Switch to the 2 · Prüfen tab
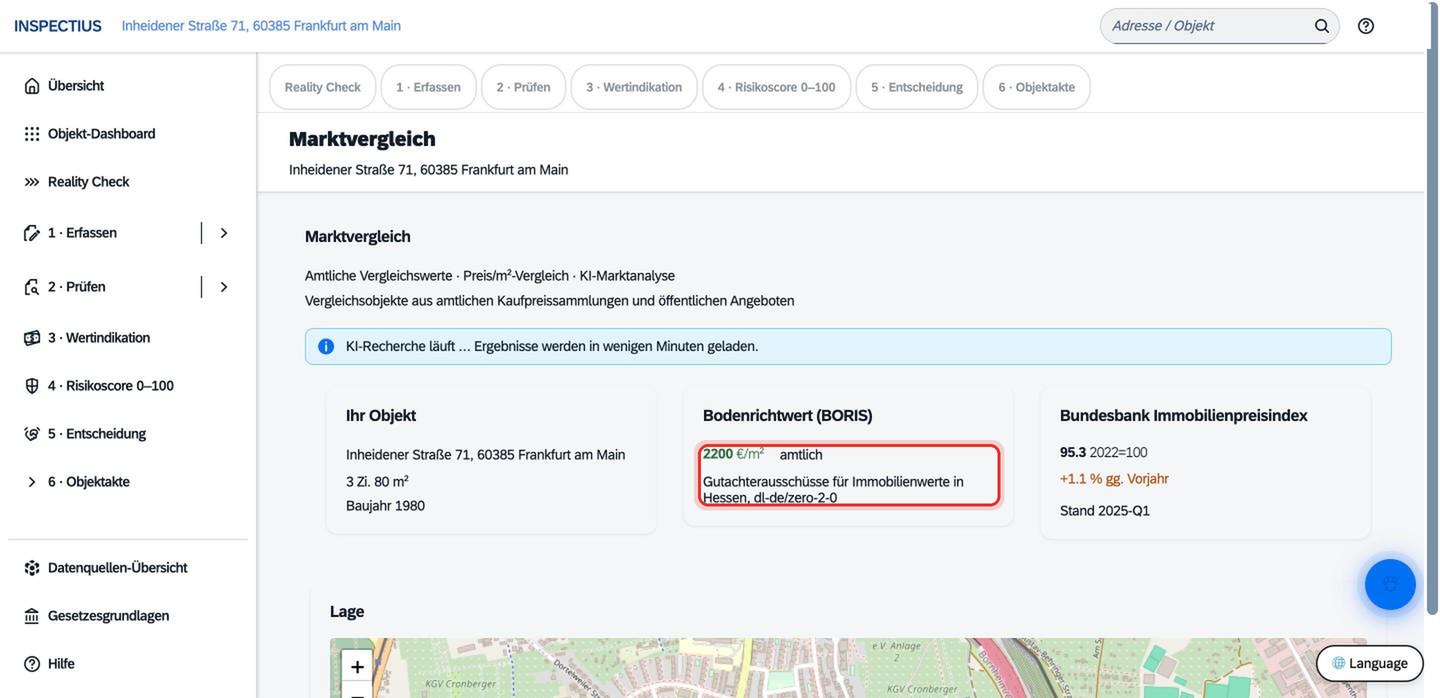Screen dimensions: 1440x698 (x=524, y=87)
